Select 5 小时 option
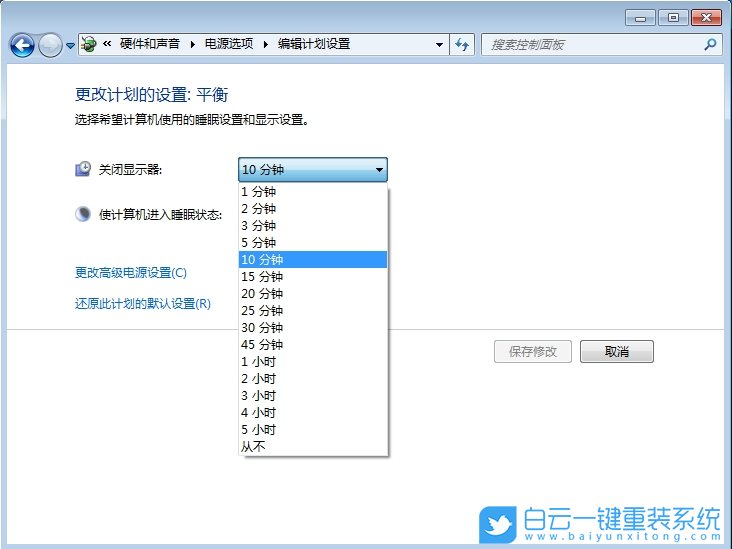This screenshot has width=732, height=549. point(313,430)
